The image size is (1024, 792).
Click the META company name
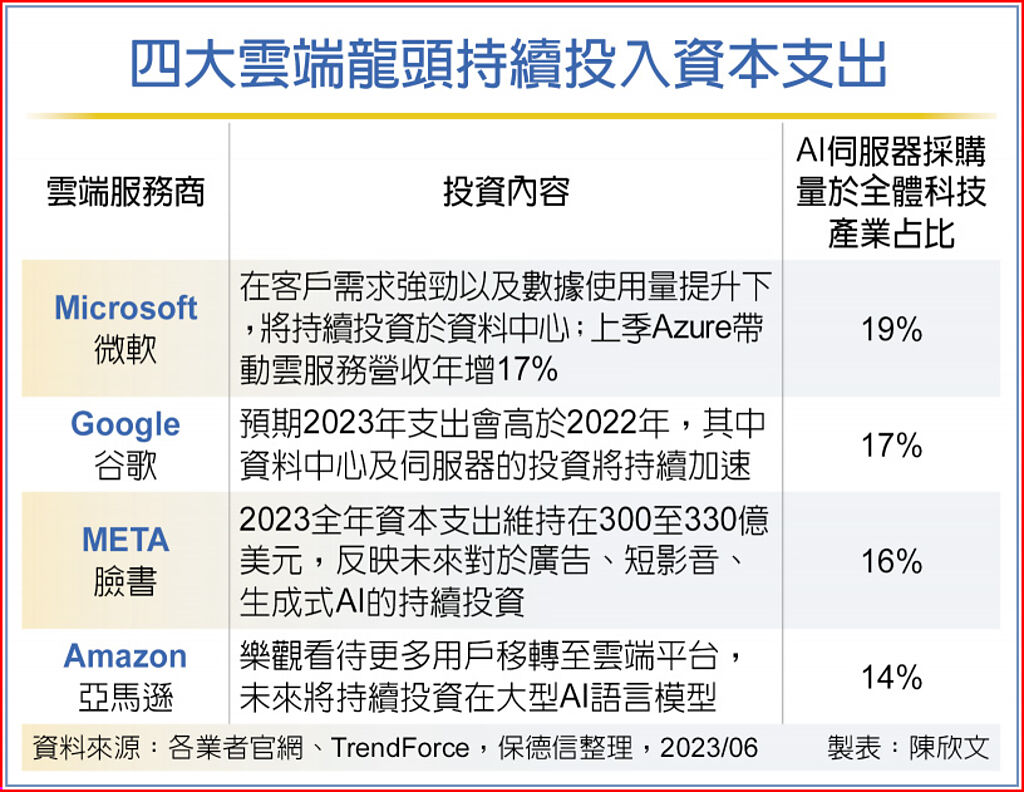coord(126,540)
